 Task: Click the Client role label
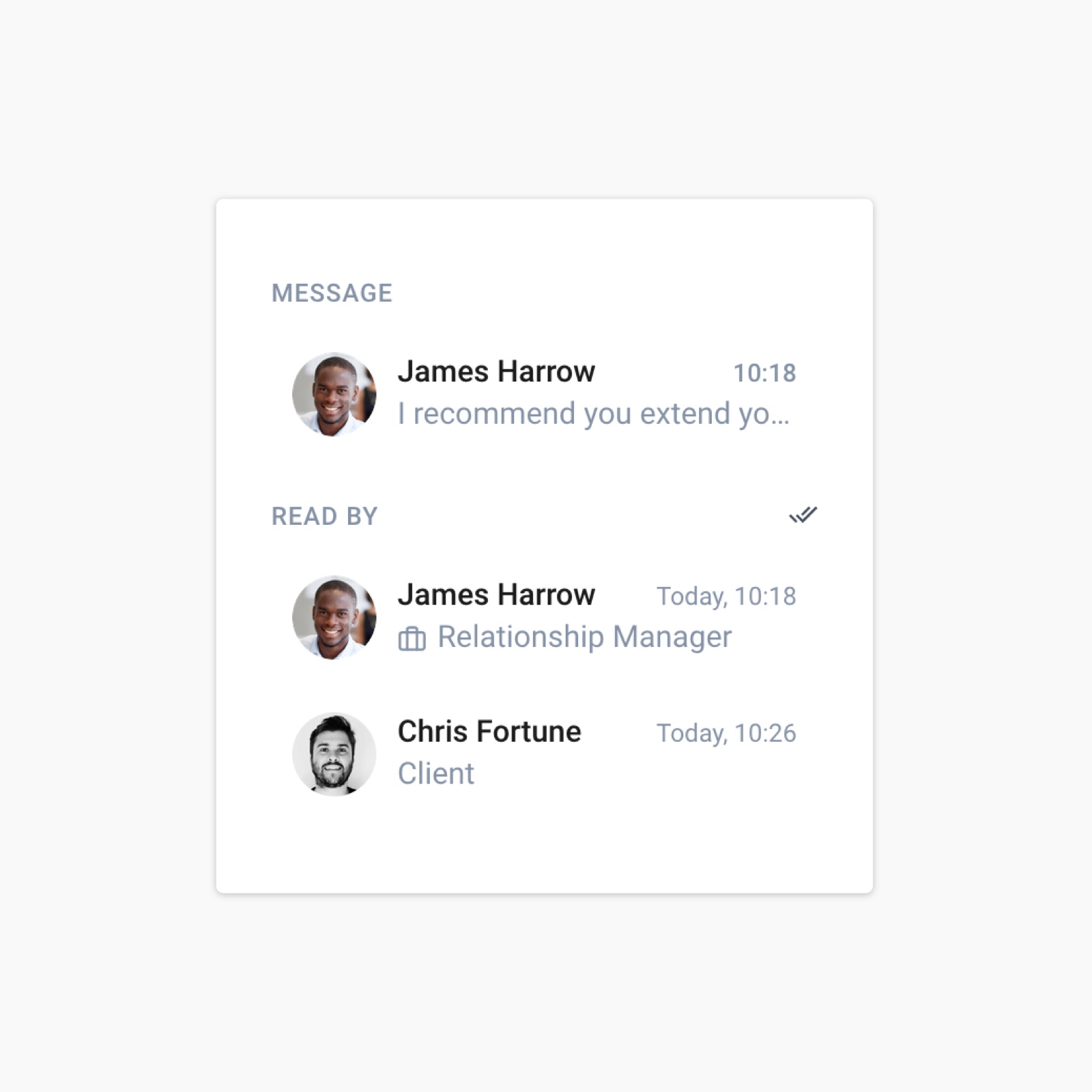click(435, 774)
